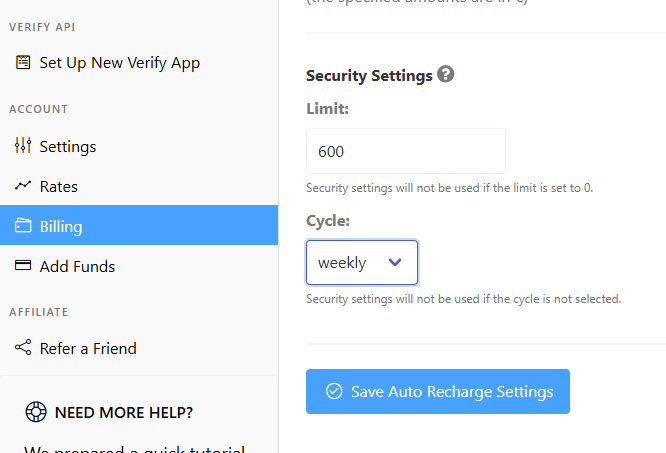Click the NEED MORE HELP? heading
The height and width of the screenshot is (453, 666).
pyautogui.click(x=124, y=413)
